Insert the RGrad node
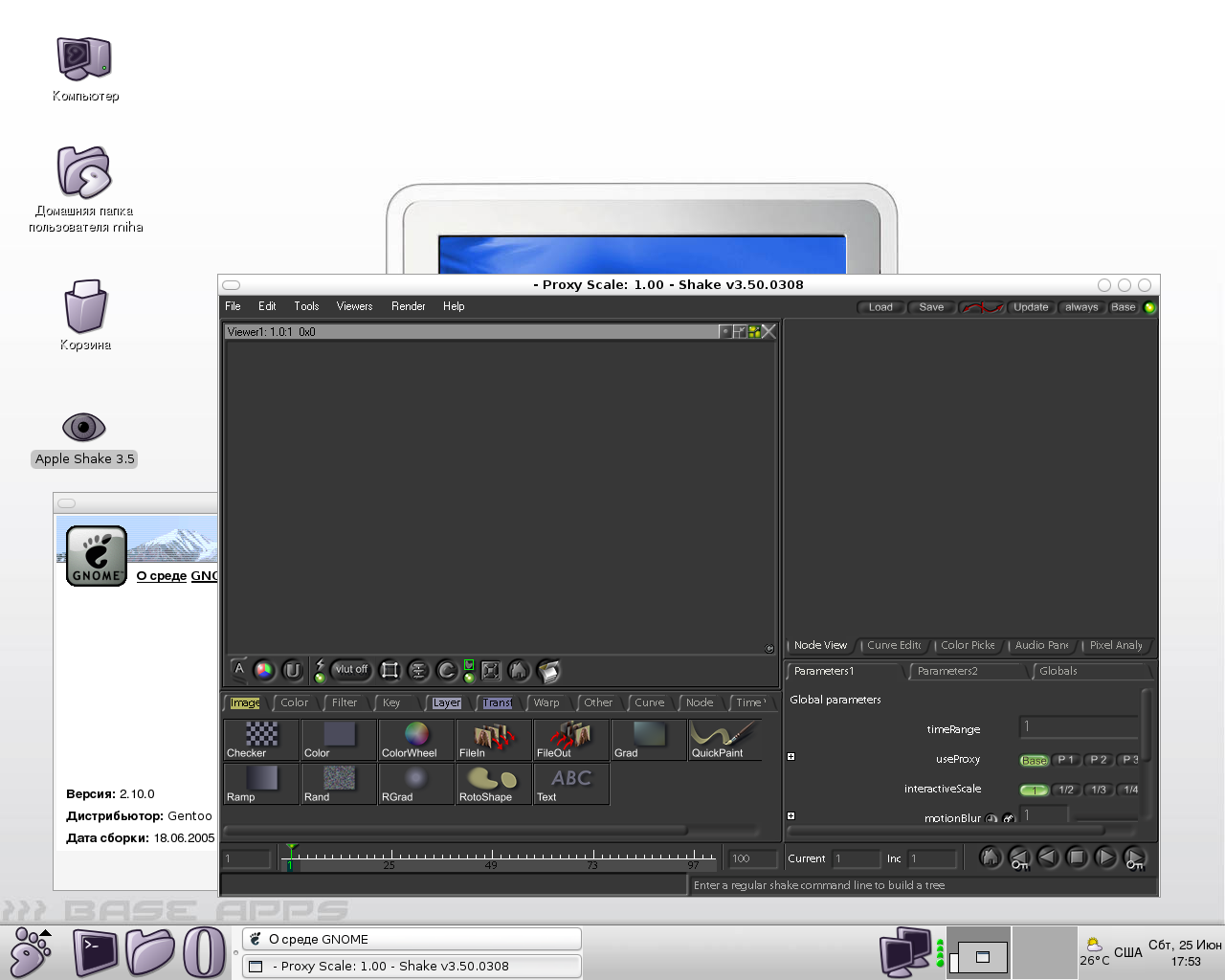 pyautogui.click(x=416, y=784)
